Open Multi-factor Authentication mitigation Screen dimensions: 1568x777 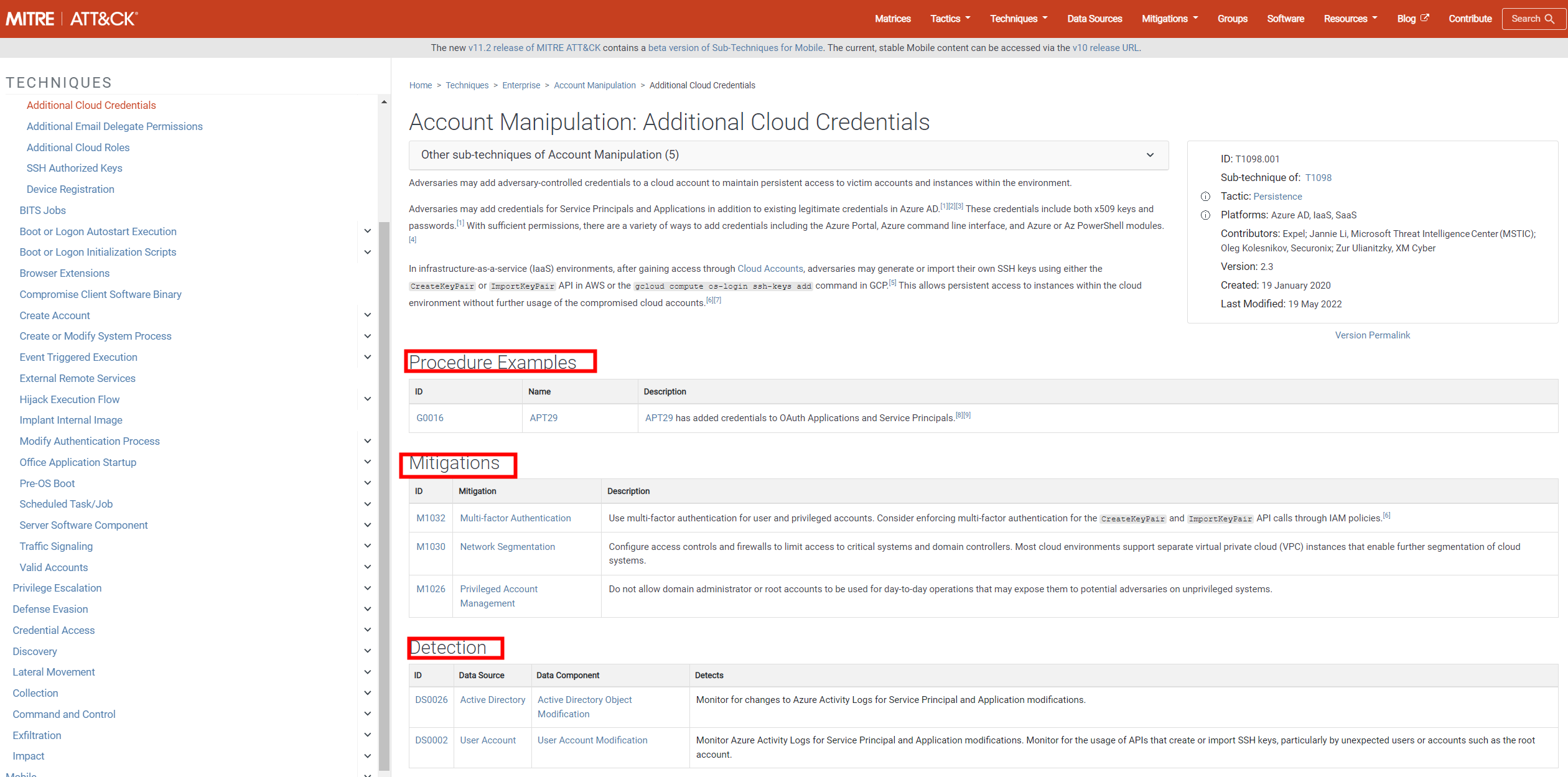tap(515, 518)
